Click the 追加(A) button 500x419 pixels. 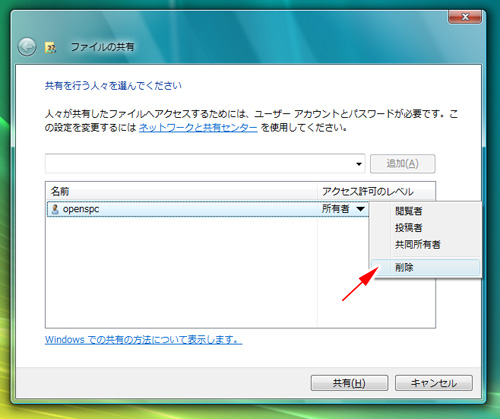point(402,164)
